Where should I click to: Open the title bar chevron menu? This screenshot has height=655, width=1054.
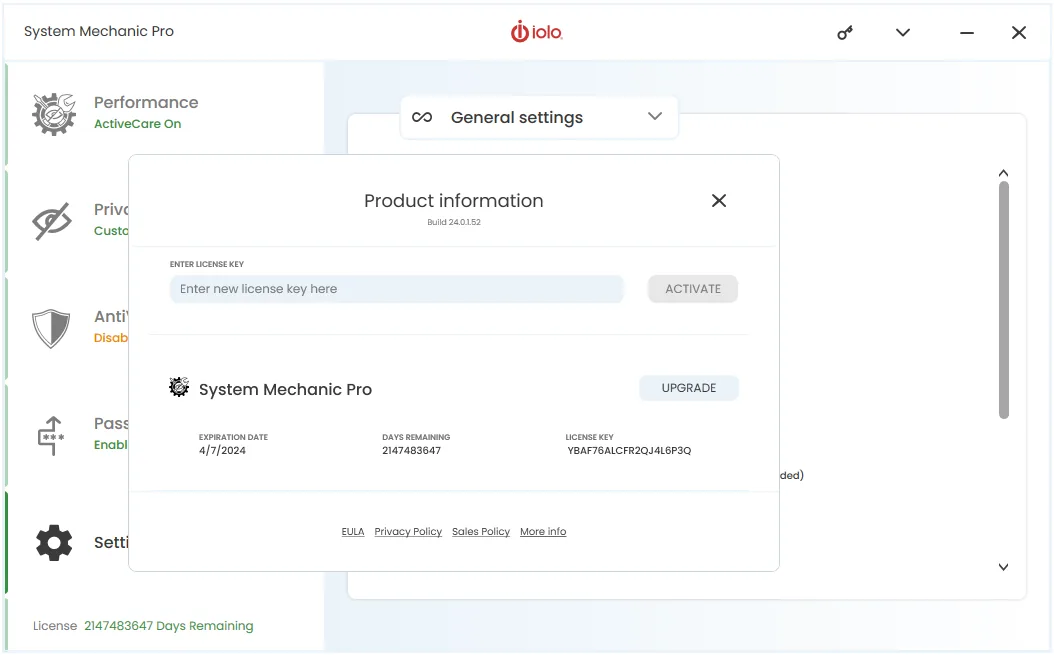[x=903, y=32]
